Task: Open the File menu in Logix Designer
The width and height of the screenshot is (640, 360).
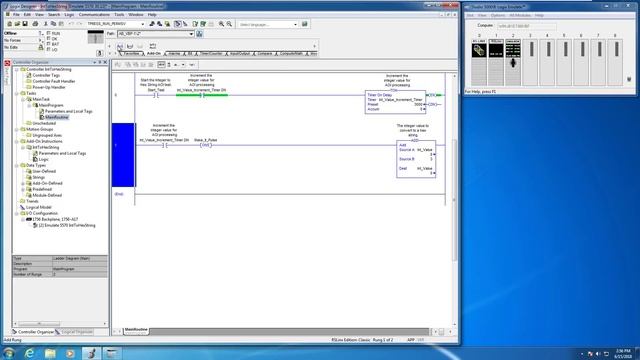Action: [16, 15]
